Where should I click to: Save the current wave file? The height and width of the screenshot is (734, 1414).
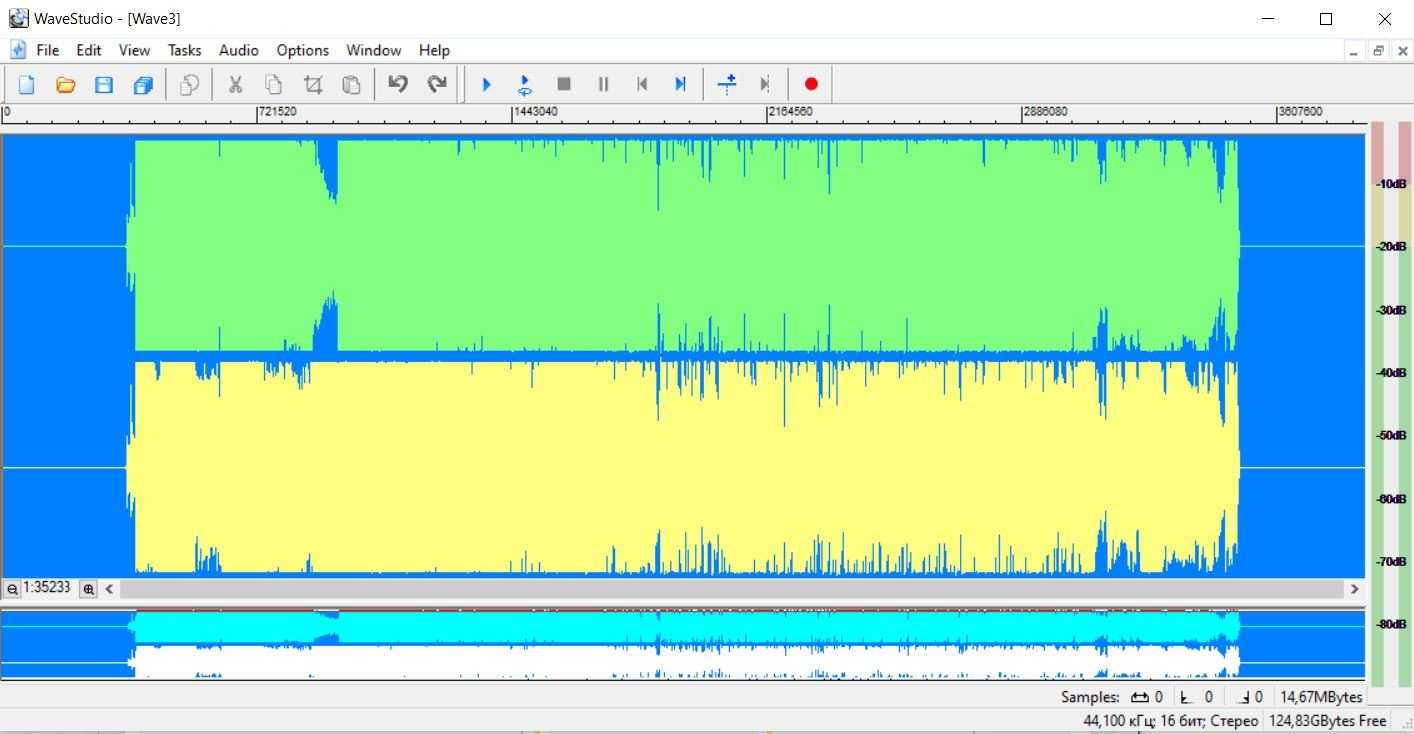pyautogui.click(x=104, y=85)
